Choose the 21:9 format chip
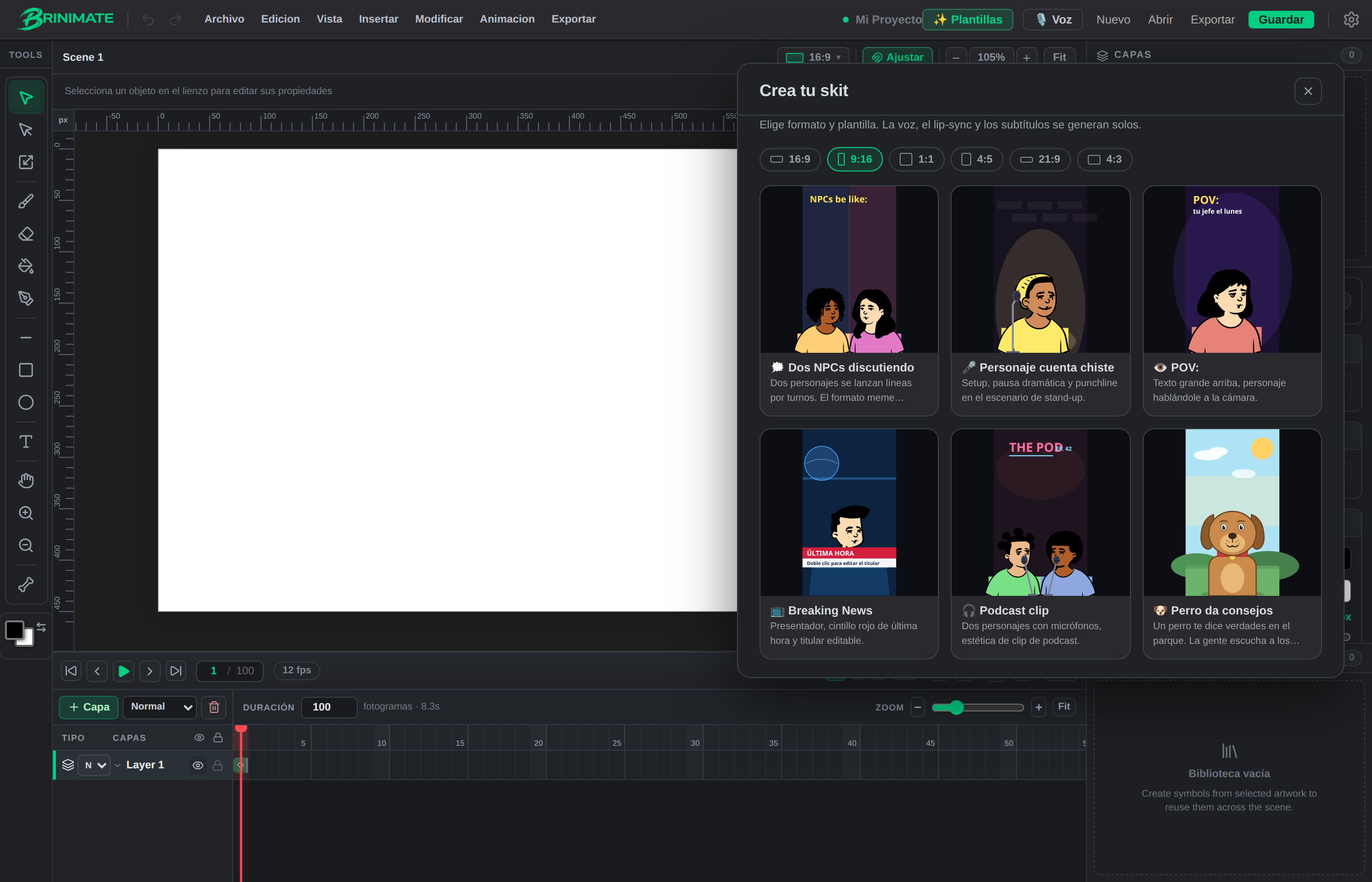Image resolution: width=1372 pixels, height=882 pixels. click(1040, 159)
